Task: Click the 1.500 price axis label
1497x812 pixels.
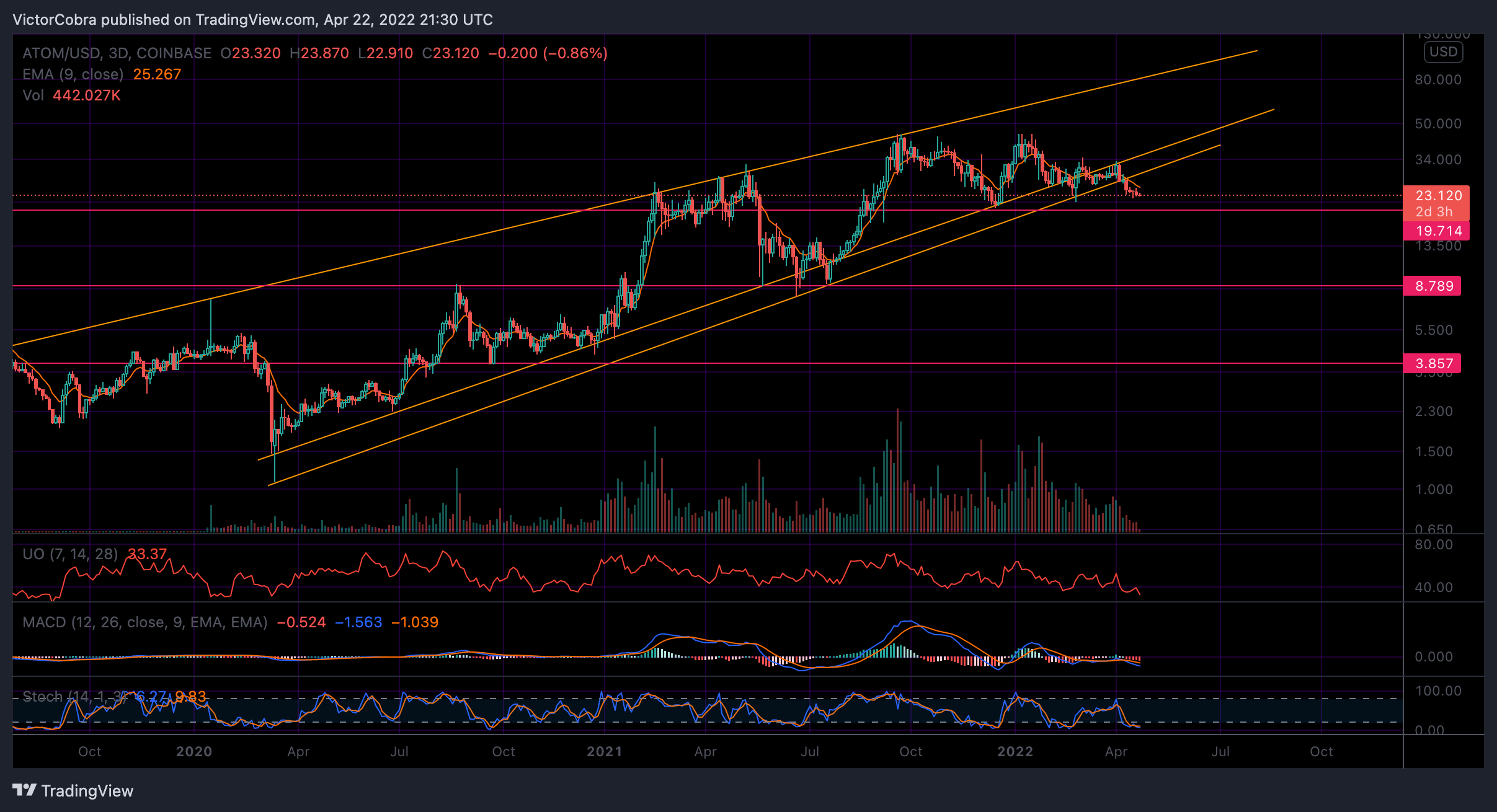Action: click(x=1434, y=452)
